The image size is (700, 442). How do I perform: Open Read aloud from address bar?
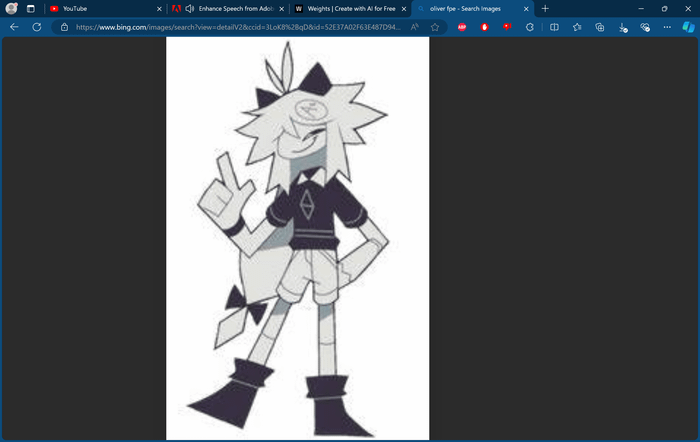pos(415,27)
